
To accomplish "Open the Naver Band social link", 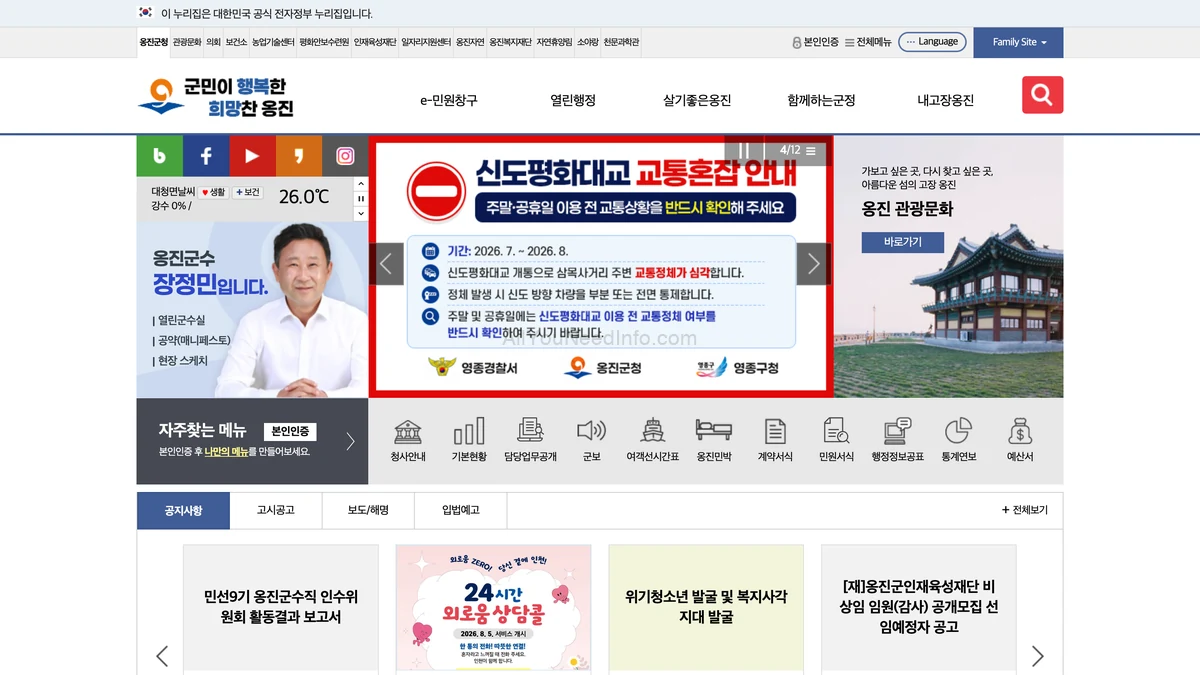I will (160, 155).
